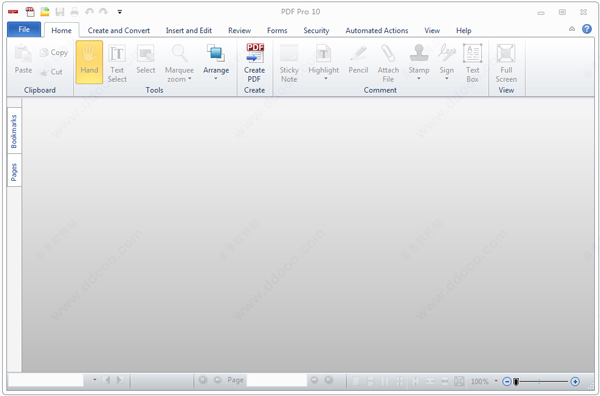Click the save disk icon in quick access toolbar
The width and height of the screenshot is (600, 396).
60,12
